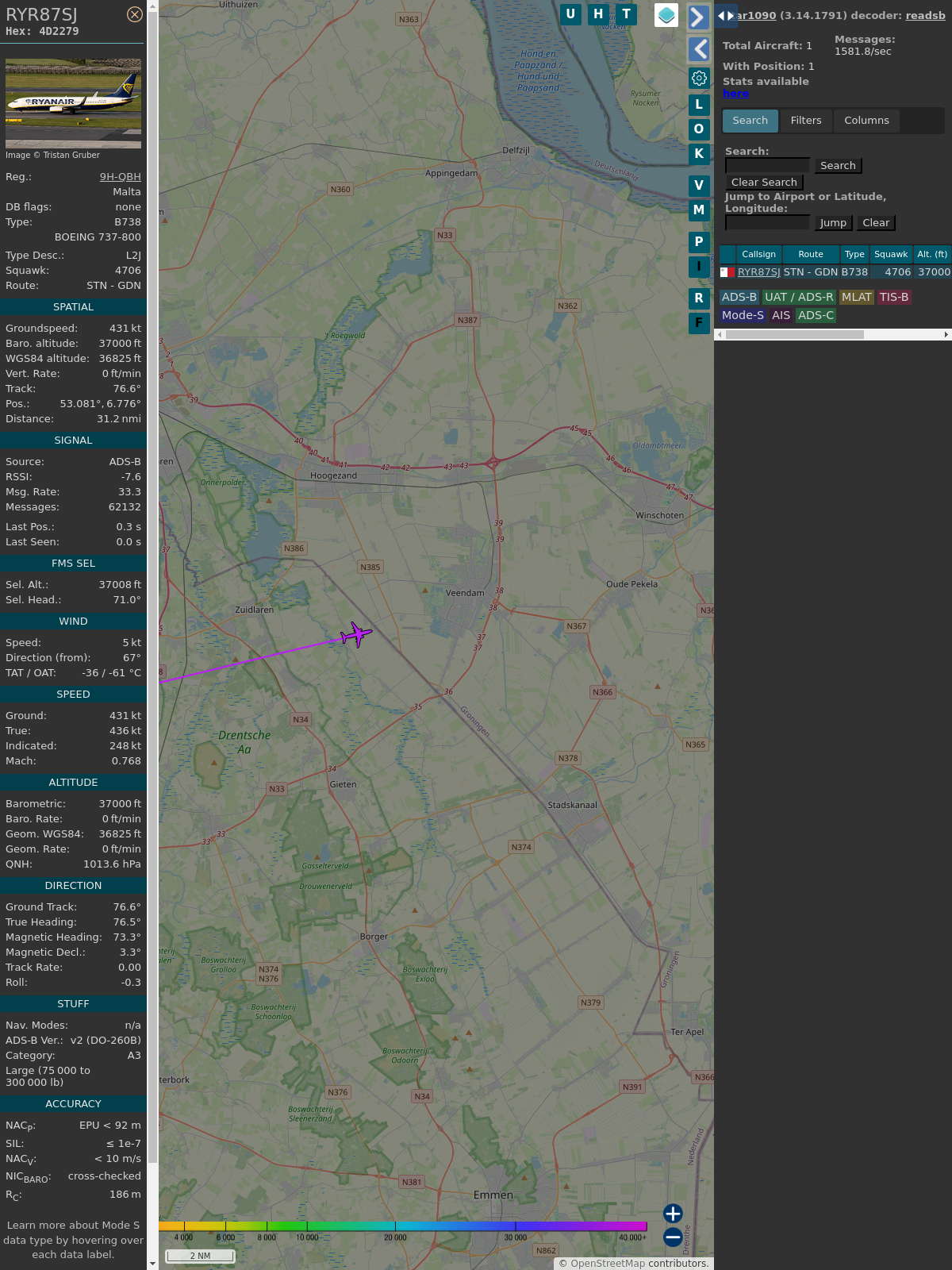Image resolution: width=952 pixels, height=1270 pixels.
Task: Focus the Jump to Airport input field
Action: click(768, 222)
